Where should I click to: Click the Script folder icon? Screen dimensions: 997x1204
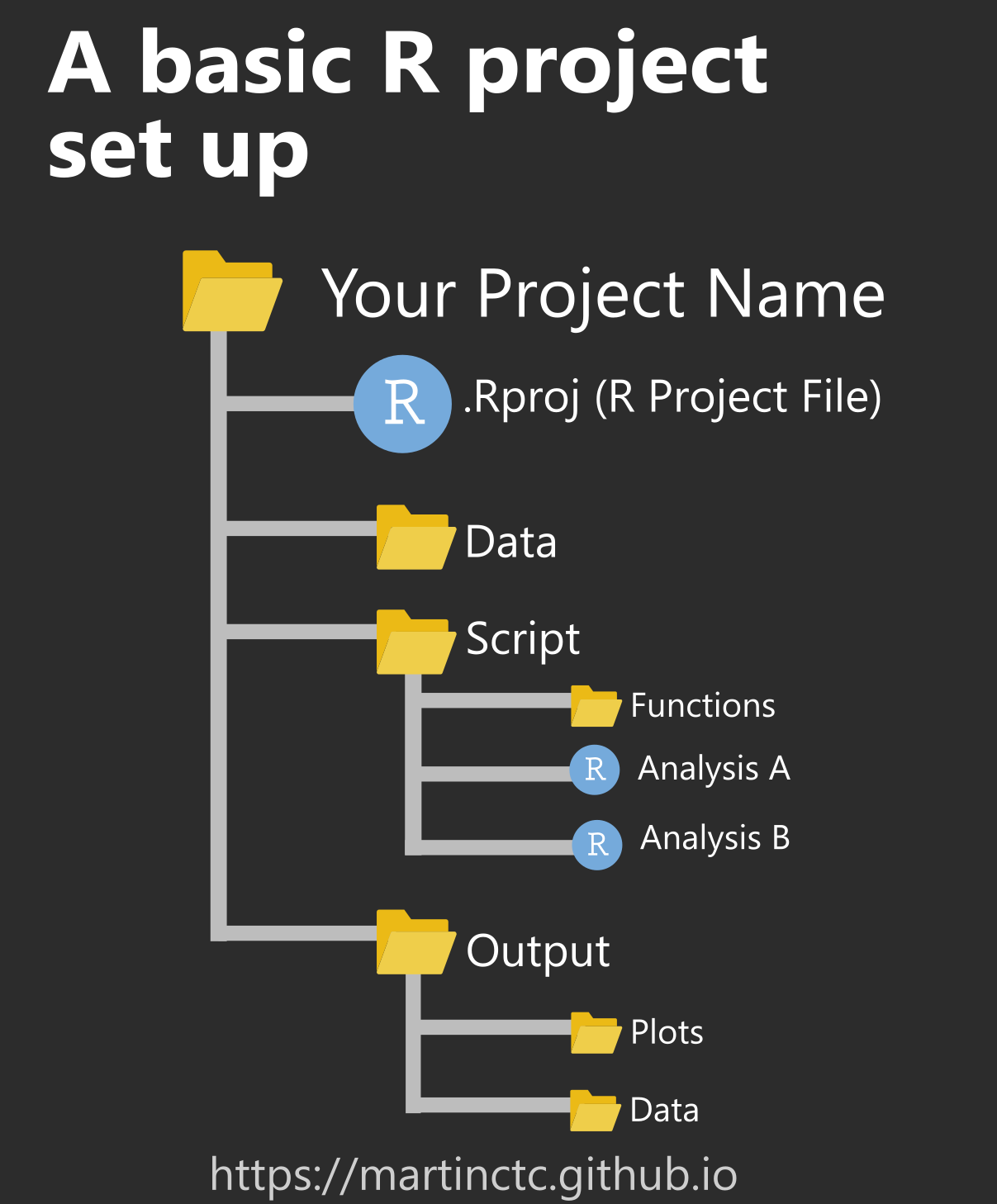(x=415, y=642)
